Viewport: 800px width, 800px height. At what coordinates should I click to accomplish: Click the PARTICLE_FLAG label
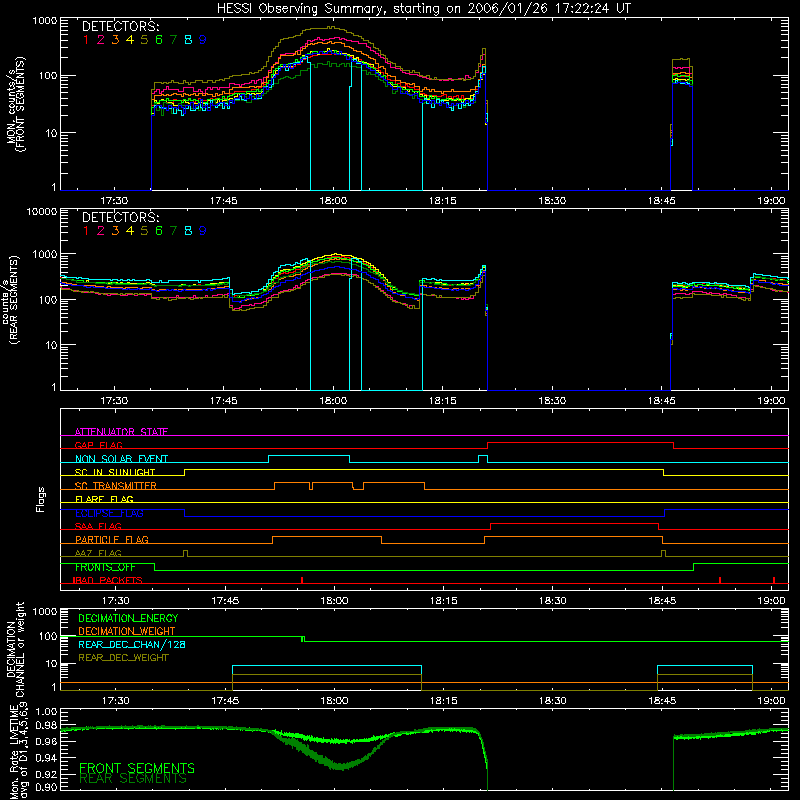pyautogui.click(x=112, y=540)
